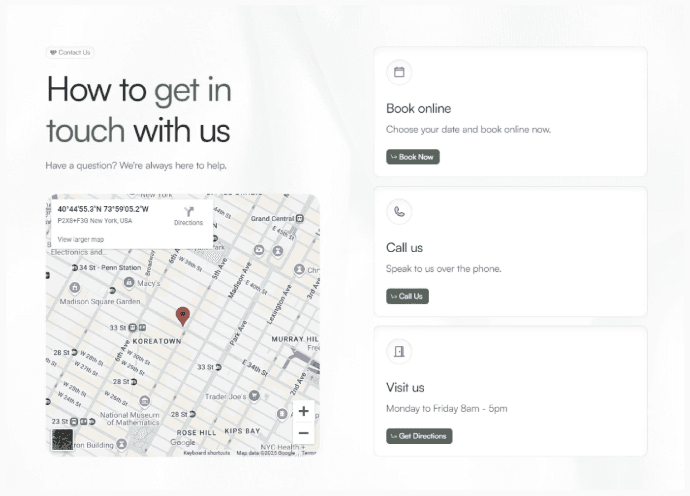
Task: Click the Google logo on the map
Action: tap(182, 442)
